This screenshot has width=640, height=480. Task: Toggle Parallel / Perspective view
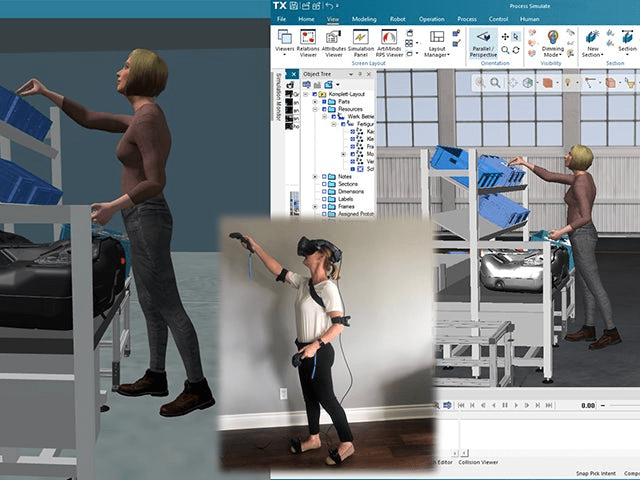pyautogui.click(x=483, y=43)
